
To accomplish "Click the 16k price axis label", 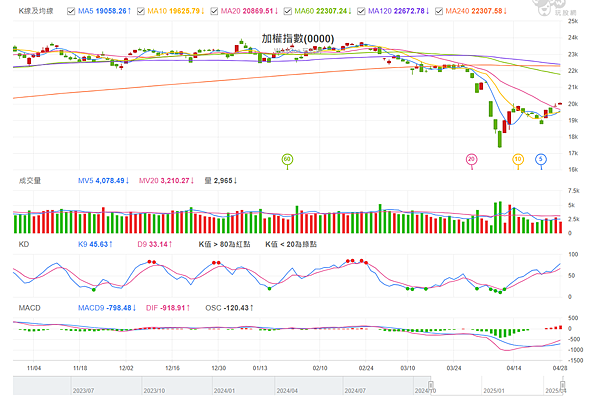I will tap(573, 169).
